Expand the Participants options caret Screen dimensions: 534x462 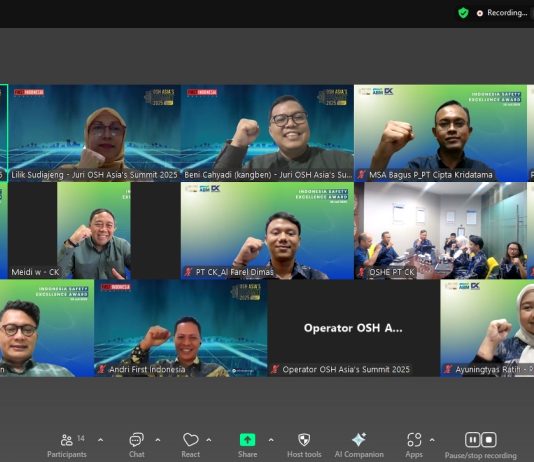[100, 440]
